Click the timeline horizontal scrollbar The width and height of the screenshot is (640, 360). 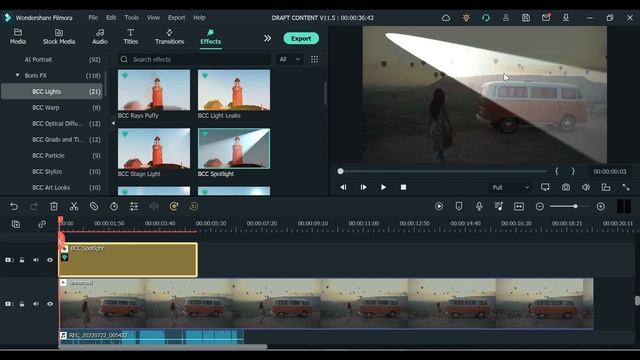tap(163, 347)
